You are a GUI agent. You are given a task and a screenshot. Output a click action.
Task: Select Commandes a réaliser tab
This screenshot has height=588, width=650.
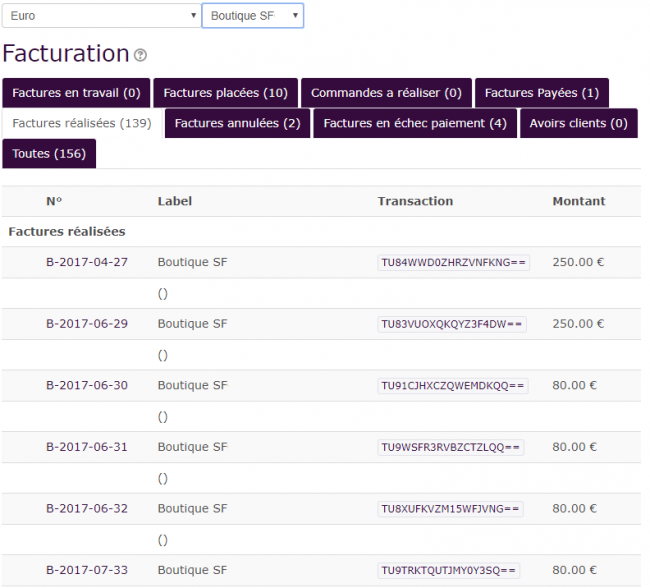point(386,93)
